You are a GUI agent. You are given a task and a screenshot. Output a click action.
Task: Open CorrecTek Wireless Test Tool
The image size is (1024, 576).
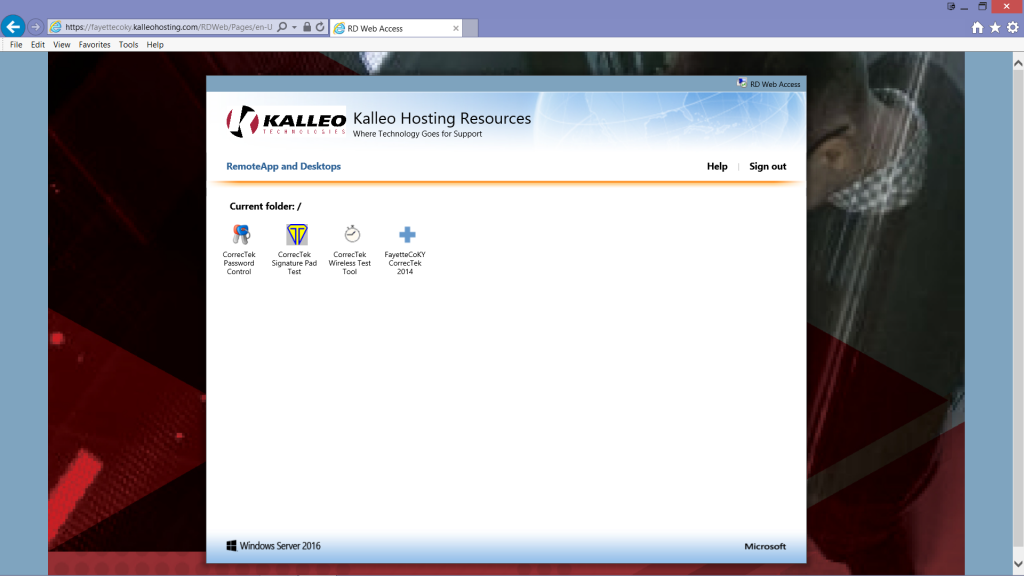click(x=350, y=249)
